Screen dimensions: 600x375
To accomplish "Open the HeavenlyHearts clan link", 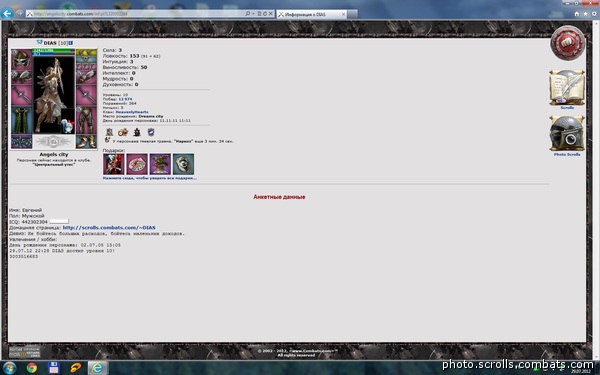I will [x=132, y=112].
